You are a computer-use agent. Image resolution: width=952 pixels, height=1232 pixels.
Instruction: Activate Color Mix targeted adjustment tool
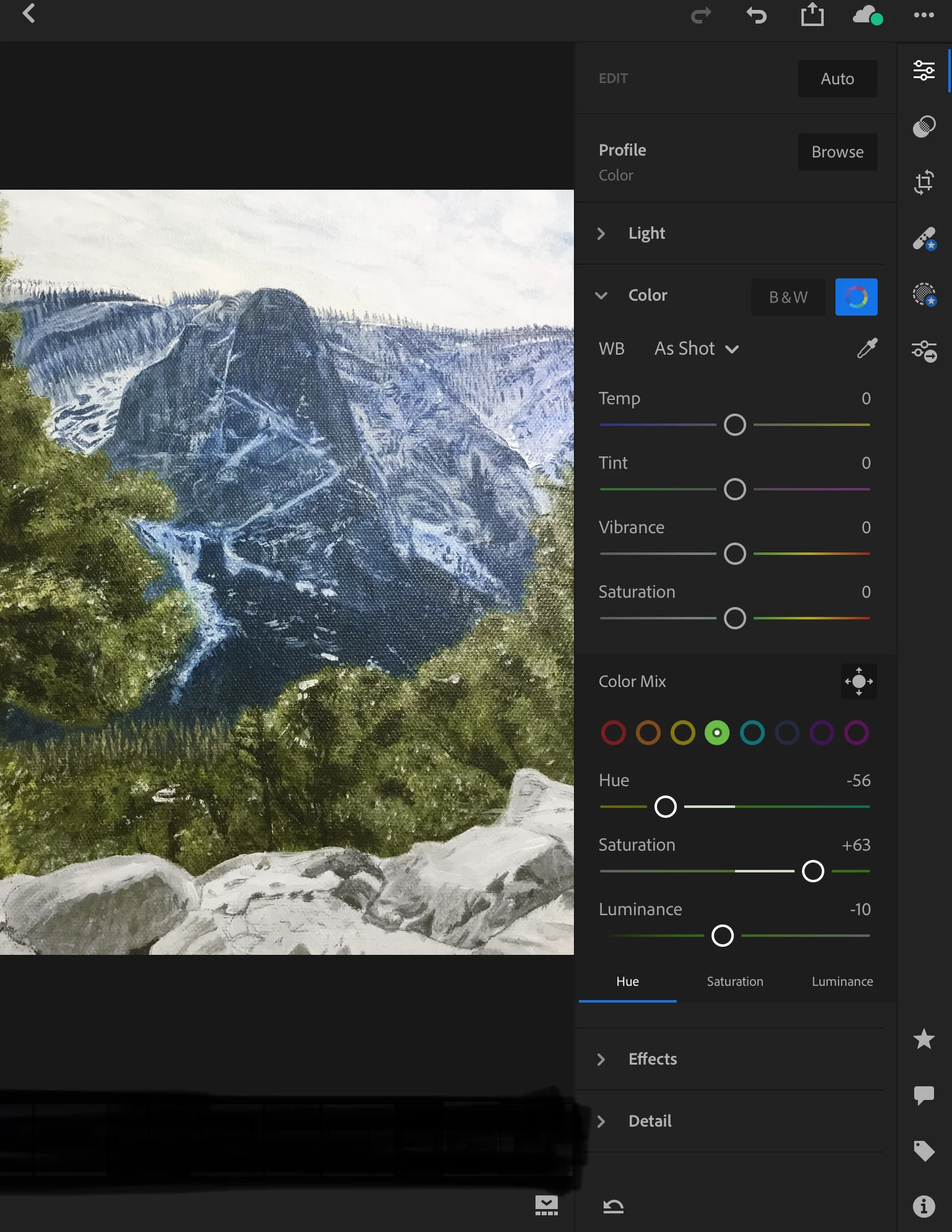point(858,681)
